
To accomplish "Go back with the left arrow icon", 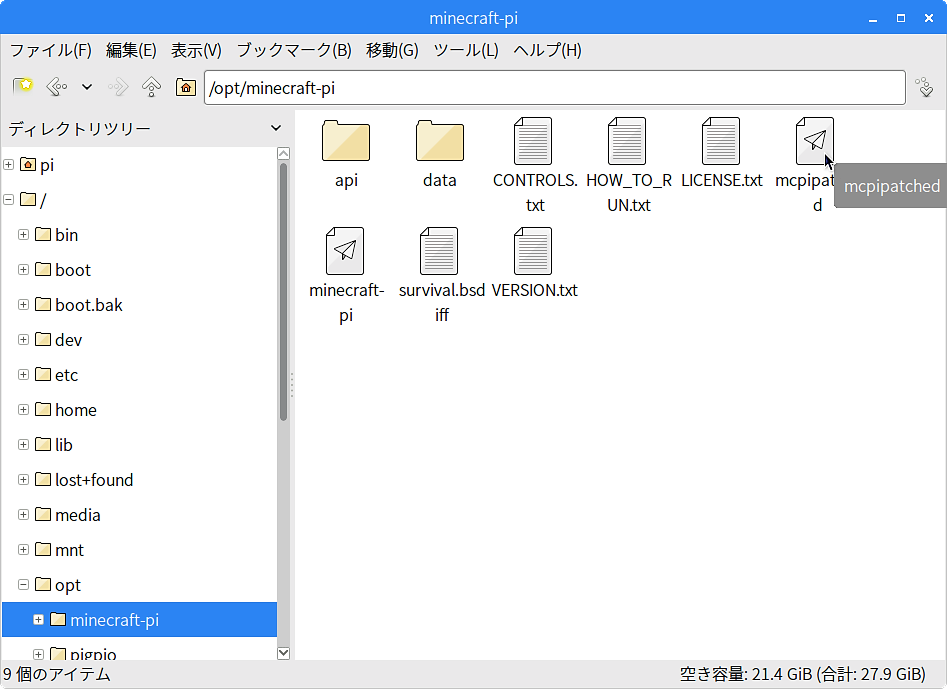I will click(x=57, y=87).
